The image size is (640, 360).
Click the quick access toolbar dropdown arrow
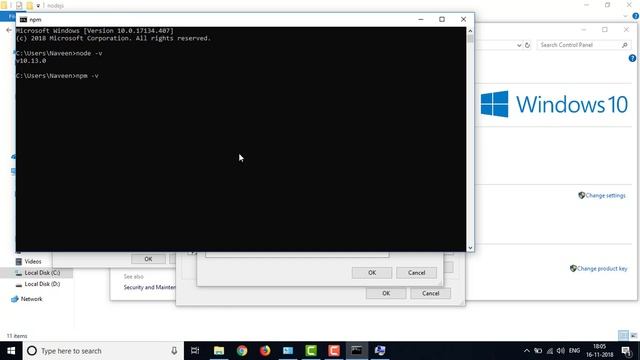(x=38, y=6)
